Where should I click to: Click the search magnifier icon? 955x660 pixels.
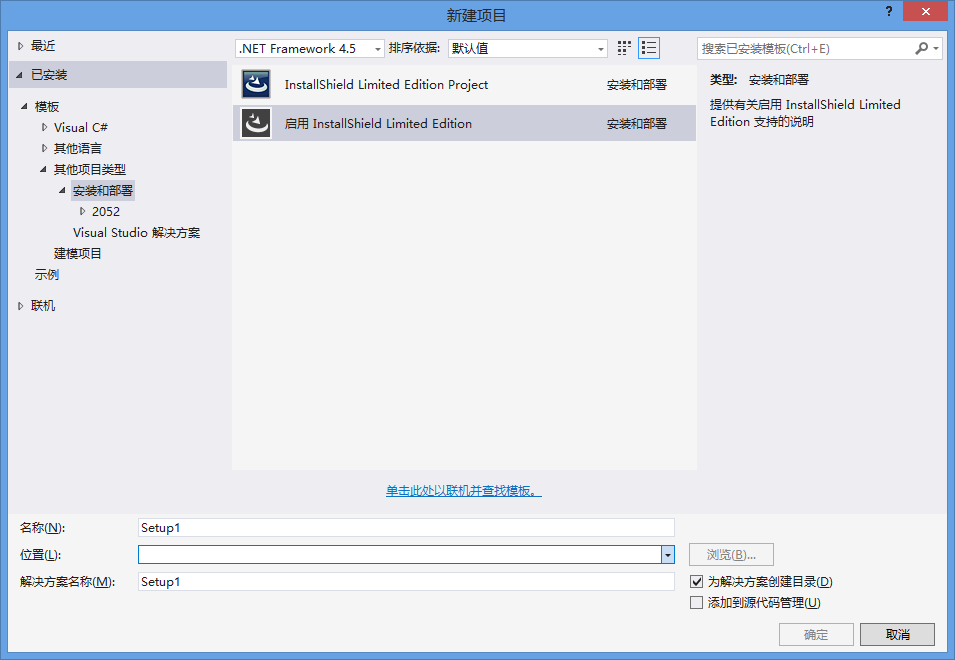922,48
